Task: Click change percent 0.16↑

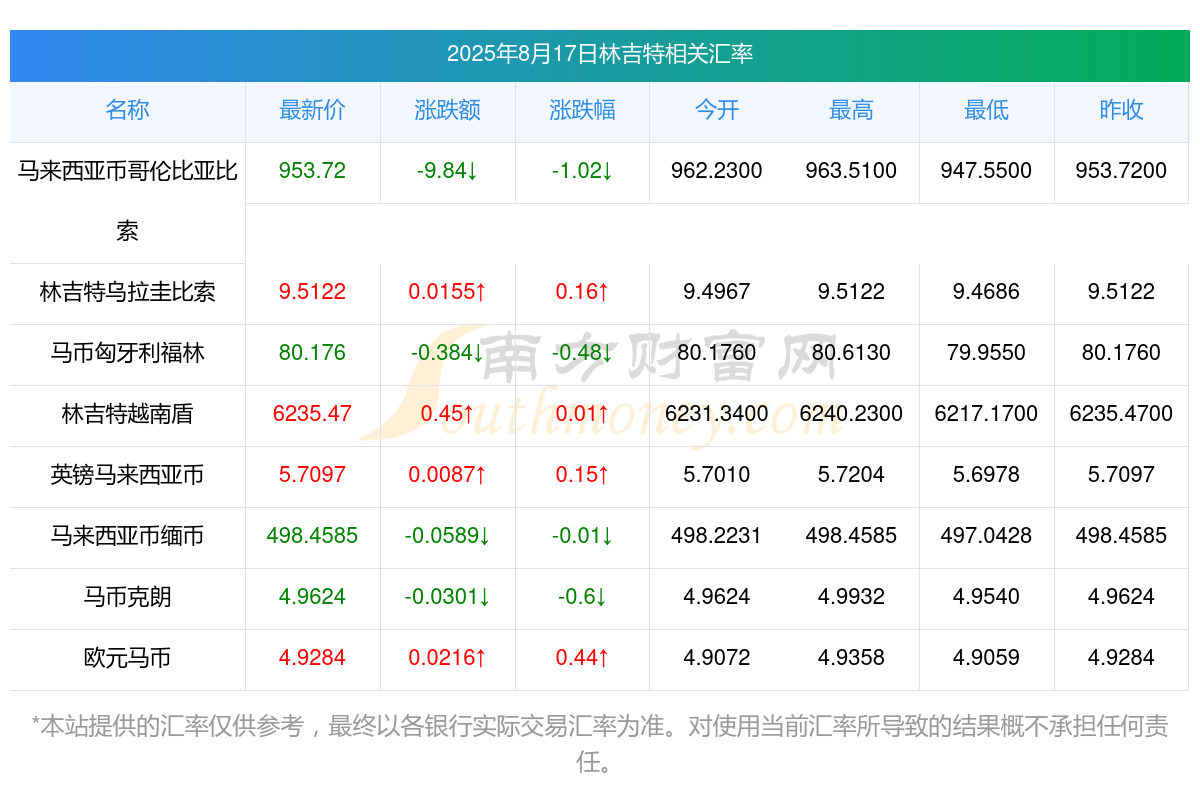Action: (582, 292)
